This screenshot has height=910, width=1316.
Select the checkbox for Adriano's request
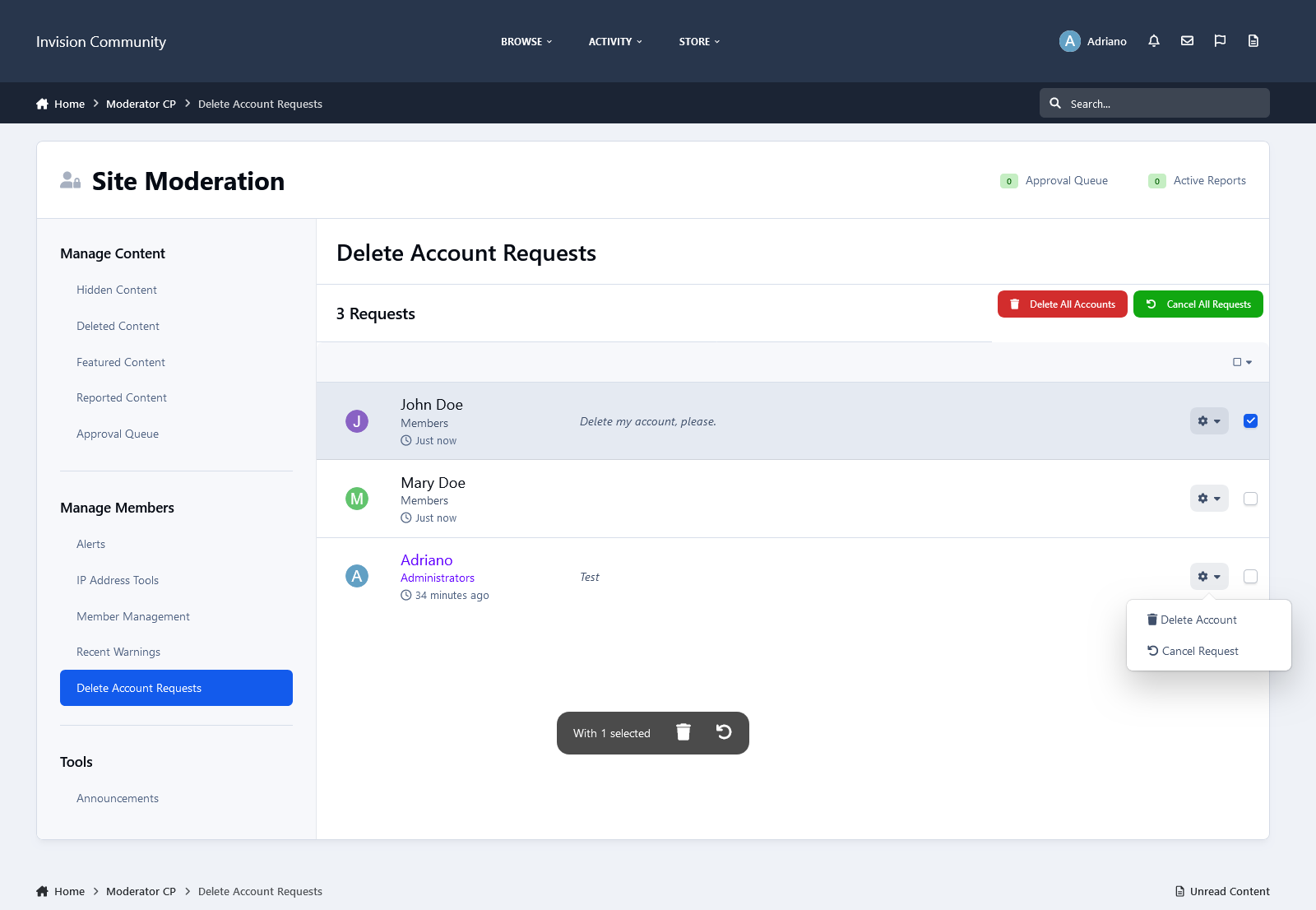1250,577
